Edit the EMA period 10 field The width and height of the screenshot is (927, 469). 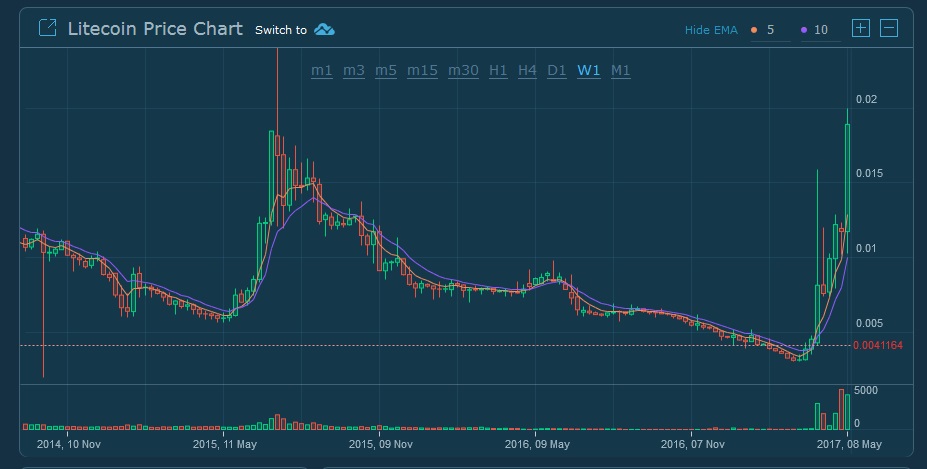821,30
